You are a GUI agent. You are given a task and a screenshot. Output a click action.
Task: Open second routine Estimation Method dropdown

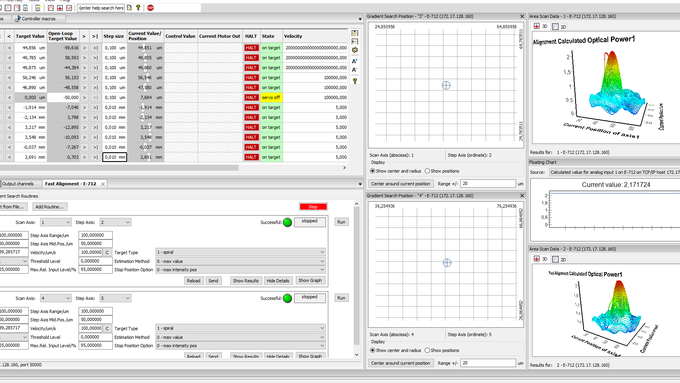click(x=240, y=337)
